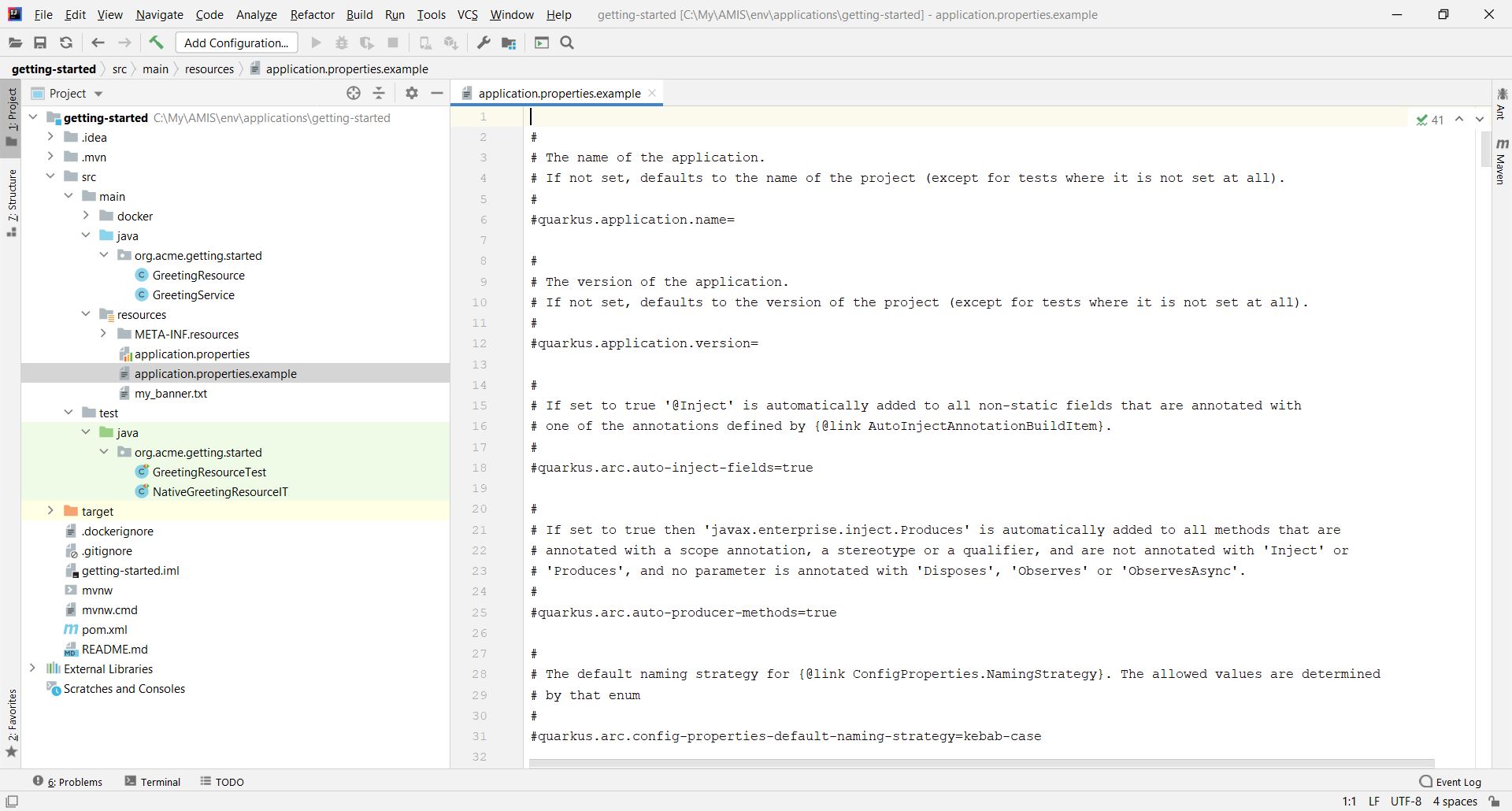Click the Save All toolbar icon

click(40, 43)
